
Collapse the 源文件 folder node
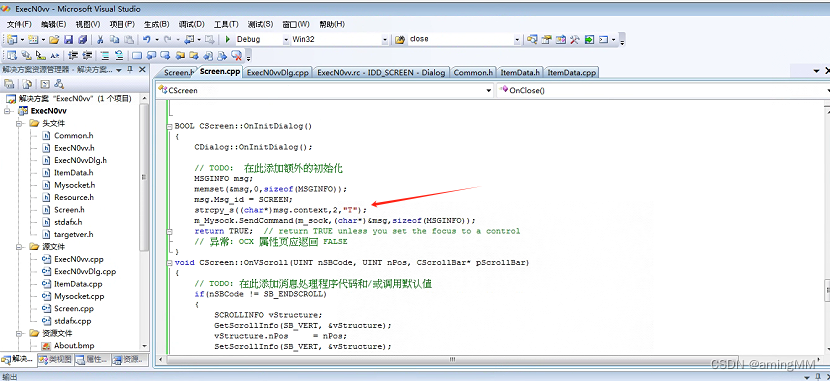[20, 247]
